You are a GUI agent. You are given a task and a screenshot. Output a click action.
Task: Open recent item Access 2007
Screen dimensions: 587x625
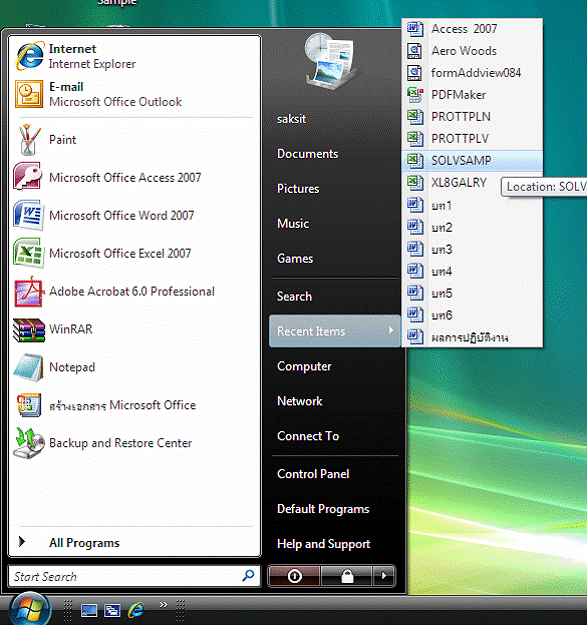coord(472,29)
